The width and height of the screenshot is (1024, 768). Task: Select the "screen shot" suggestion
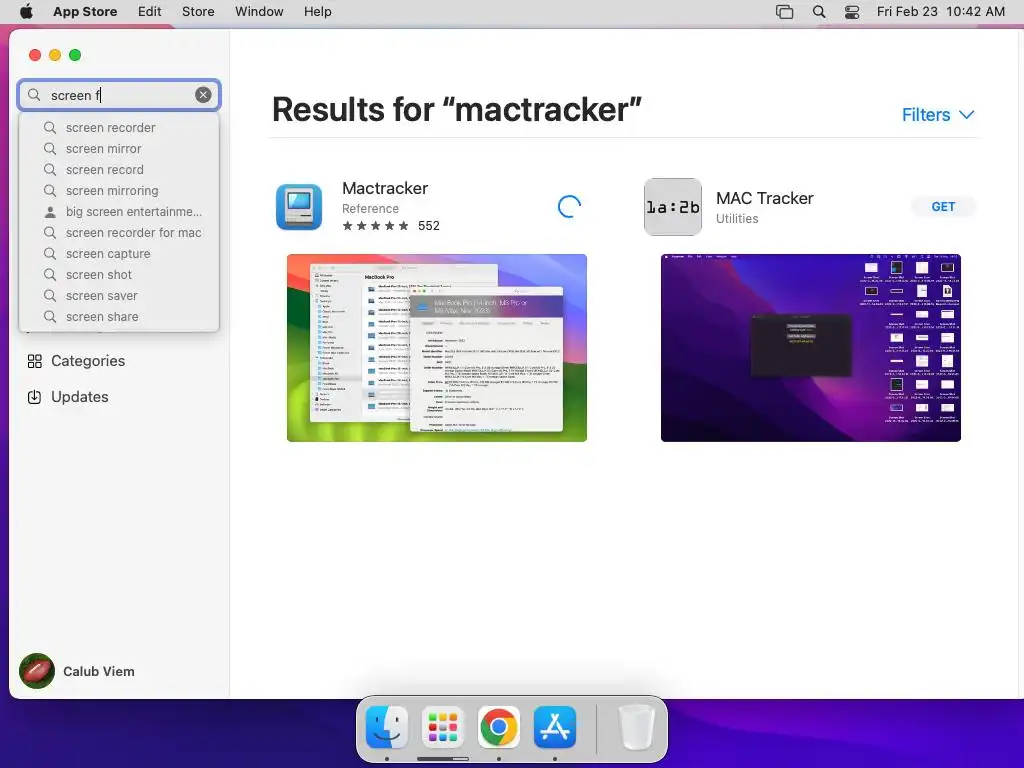tap(119, 274)
